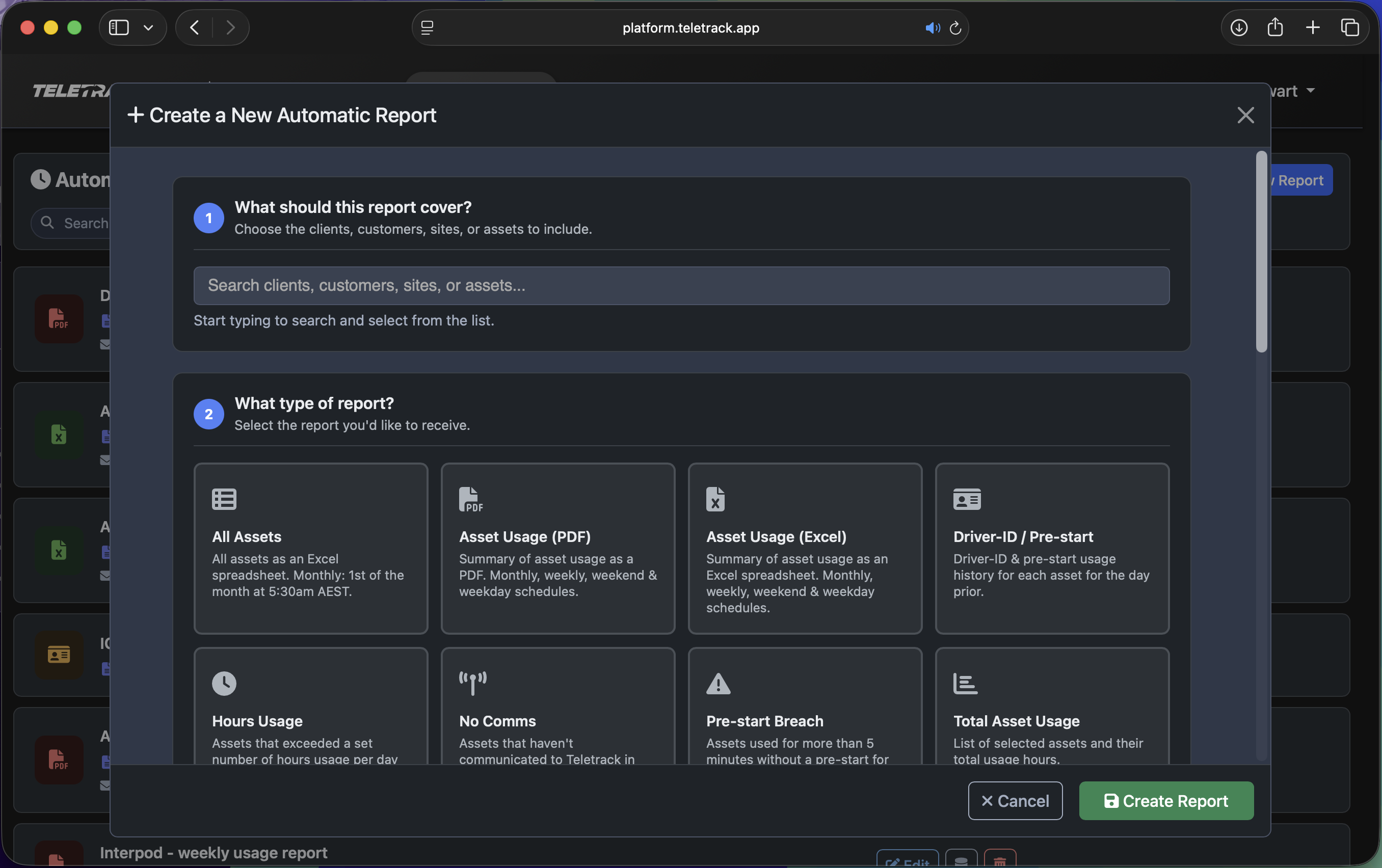This screenshot has height=868, width=1382.
Task: Click the green Excel icon in the second background row
Action: (x=59, y=435)
